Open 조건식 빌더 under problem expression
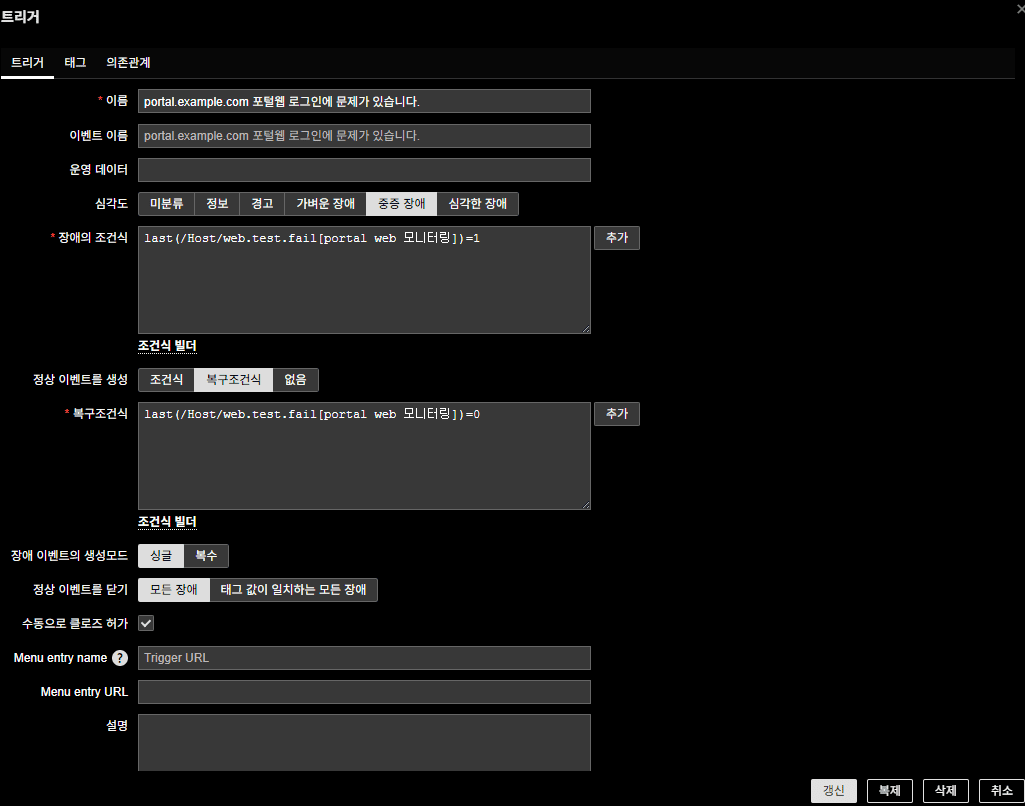The image size is (1025, 806). click(x=167, y=346)
